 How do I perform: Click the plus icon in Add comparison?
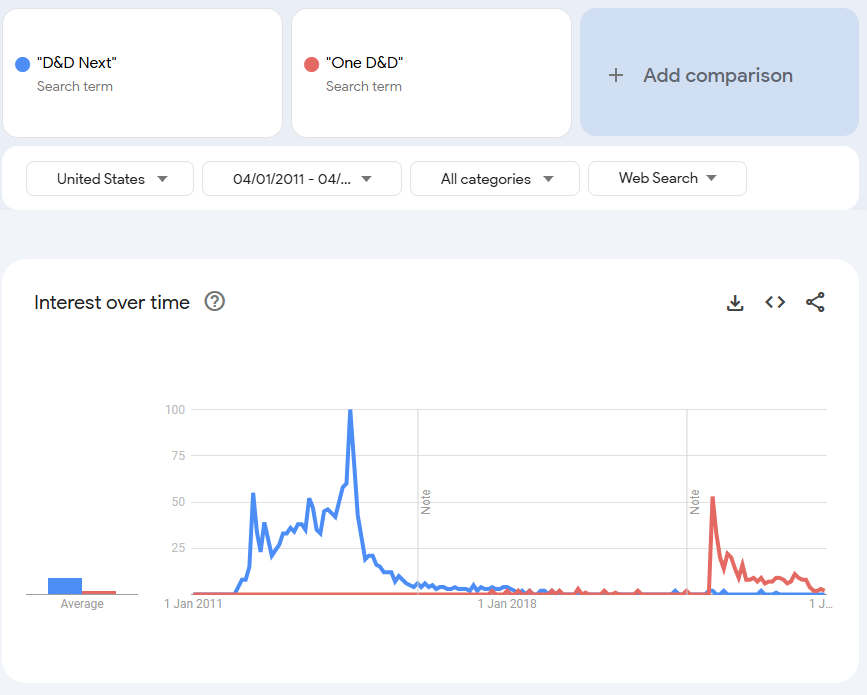coord(616,76)
